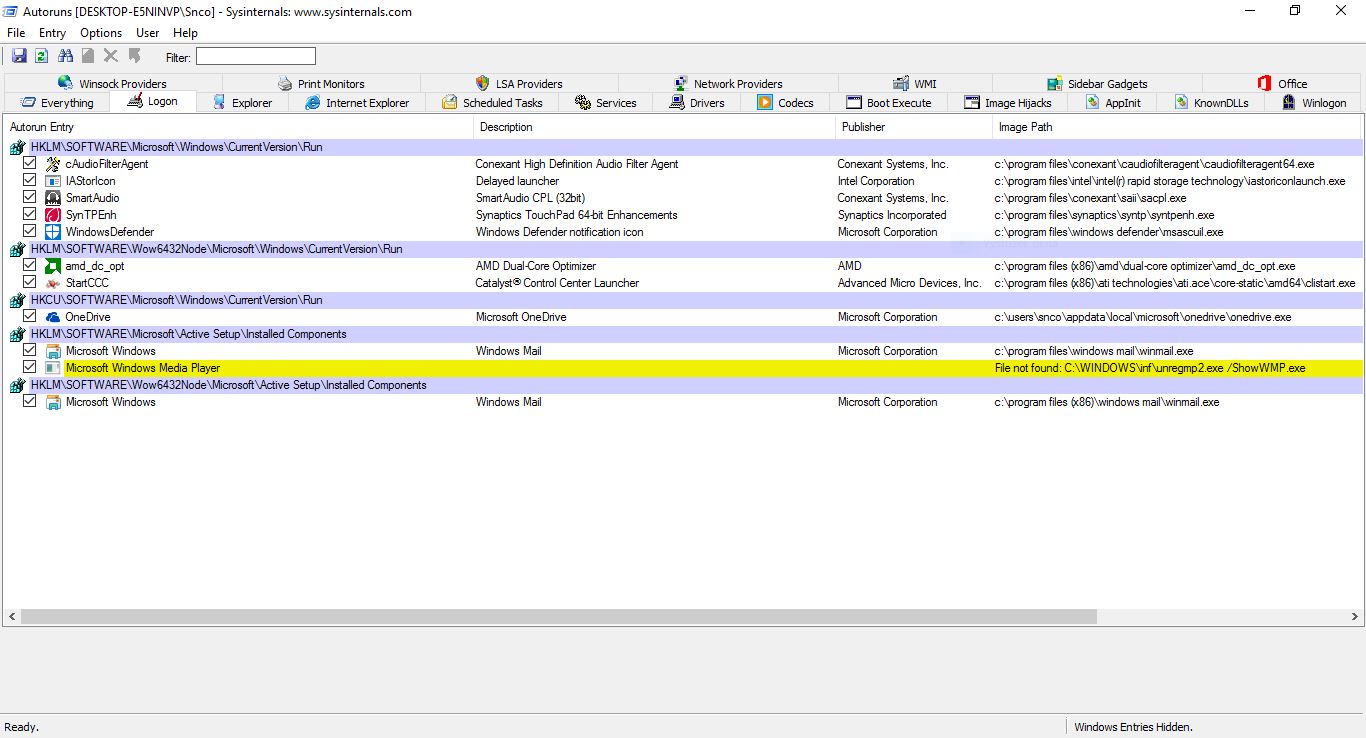Open the Internet Explorer tab
This screenshot has height=738, width=1366.
click(x=357, y=103)
